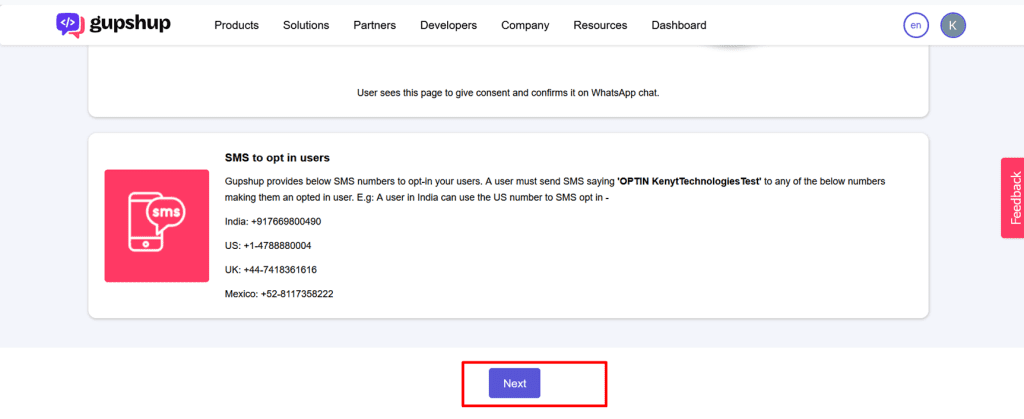Open the Feedback side tab
The height and width of the screenshot is (419, 1024).
tap(1012, 198)
